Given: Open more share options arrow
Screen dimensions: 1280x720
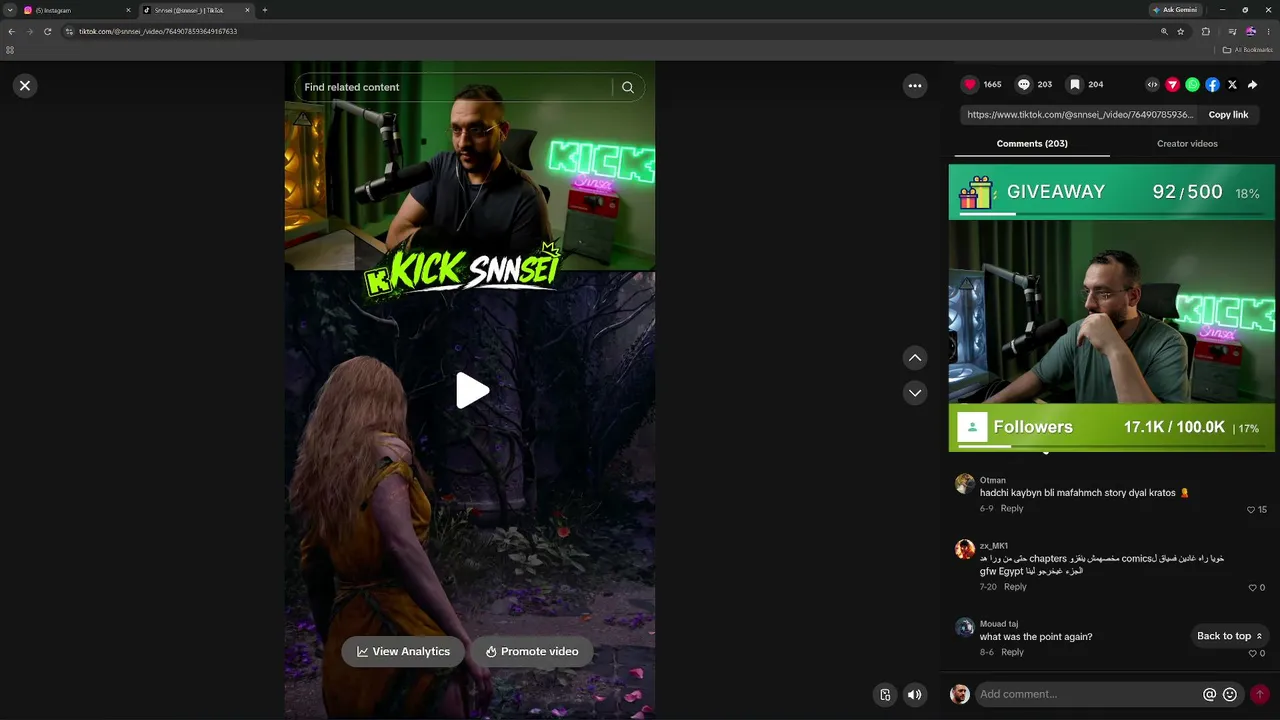Looking at the screenshot, I should coord(1252,85).
